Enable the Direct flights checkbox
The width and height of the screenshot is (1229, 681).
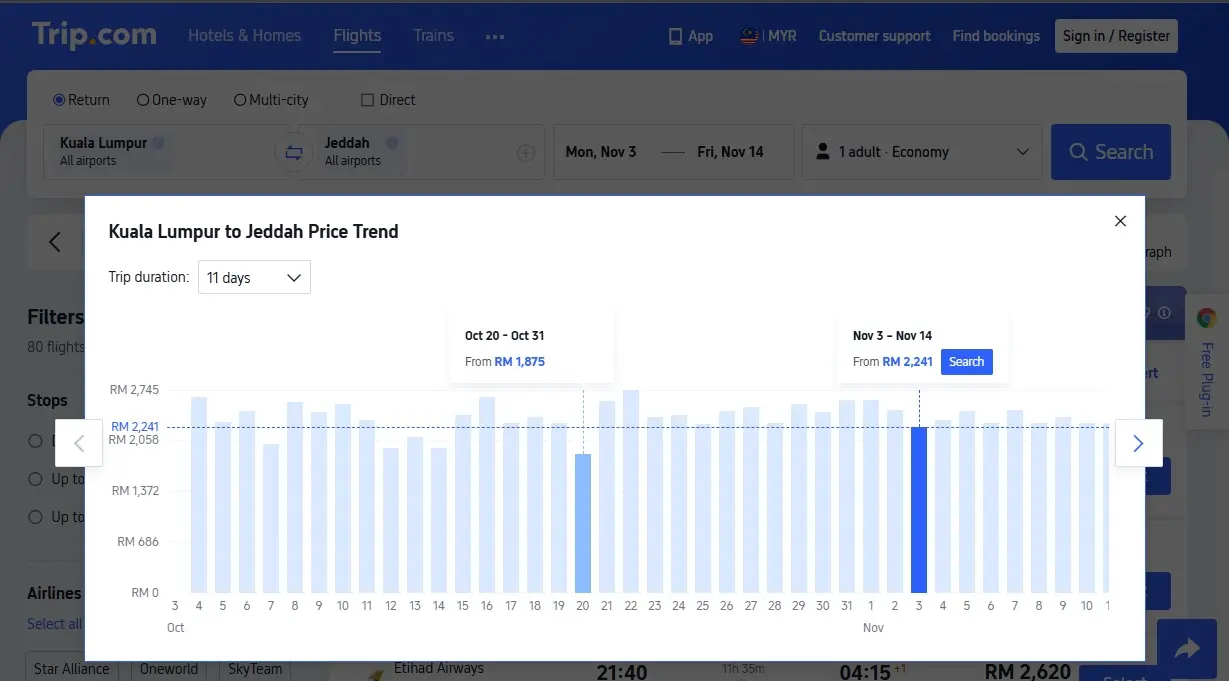(x=367, y=100)
